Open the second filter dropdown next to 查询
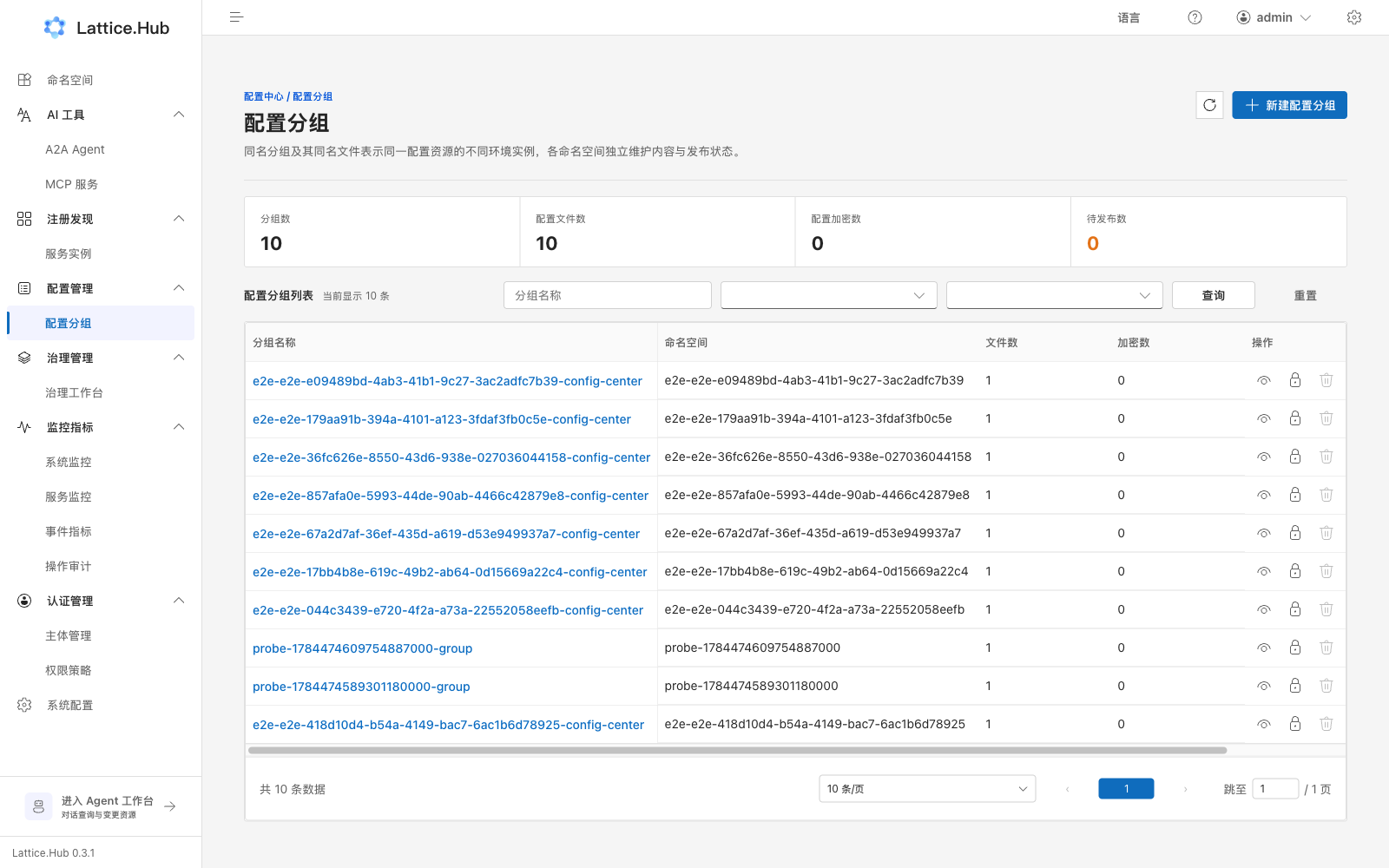The height and width of the screenshot is (868, 1389). (1055, 295)
